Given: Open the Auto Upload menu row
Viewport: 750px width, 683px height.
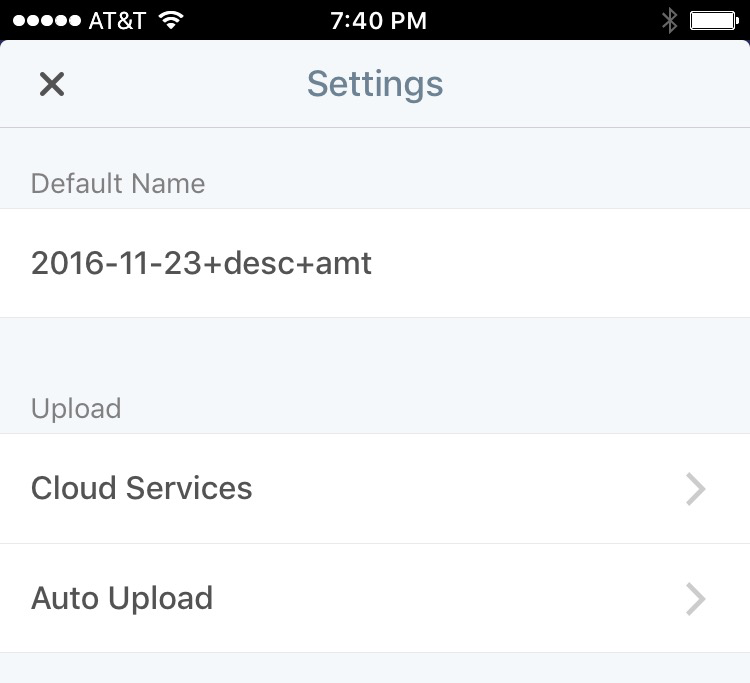Looking at the screenshot, I should (375, 598).
